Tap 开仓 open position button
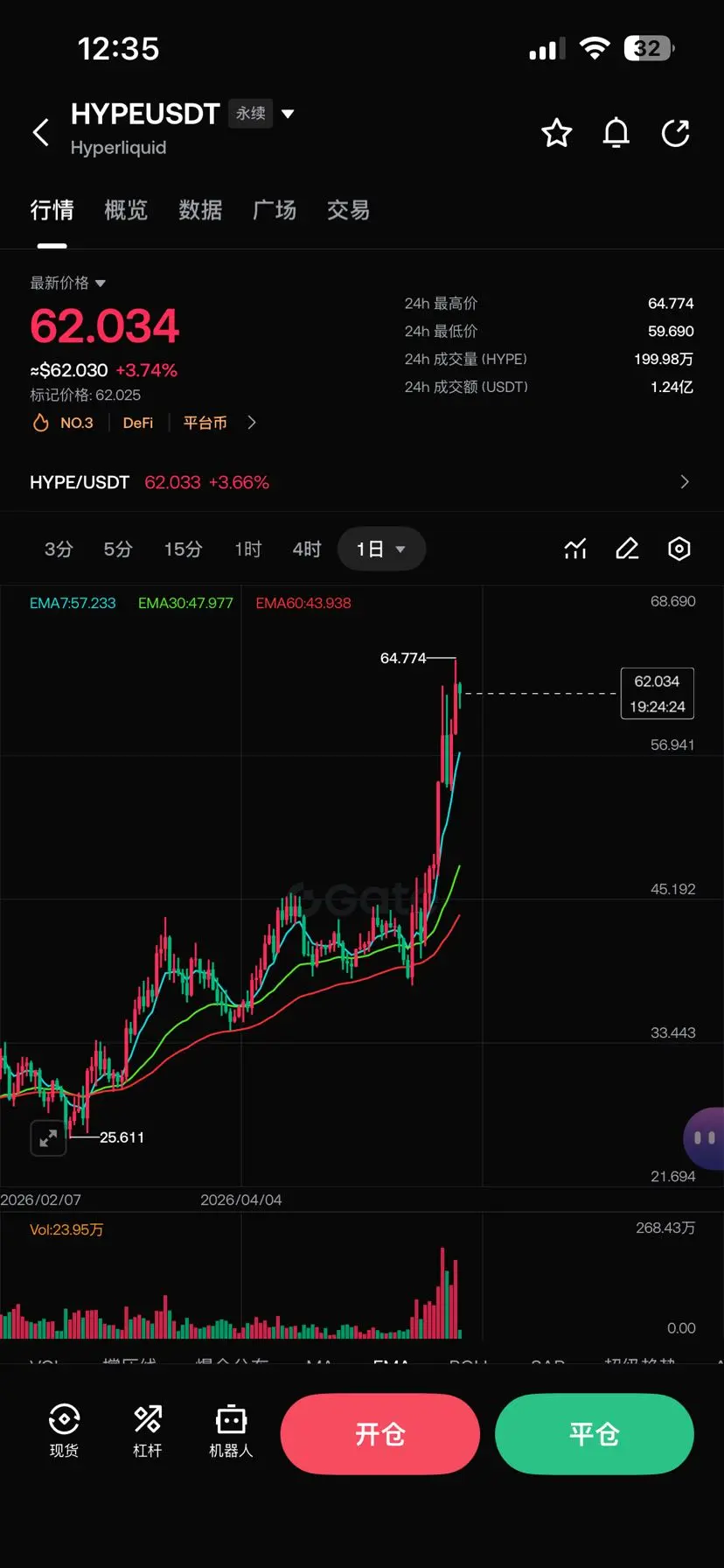Image resolution: width=724 pixels, height=1568 pixels. pos(380,1434)
